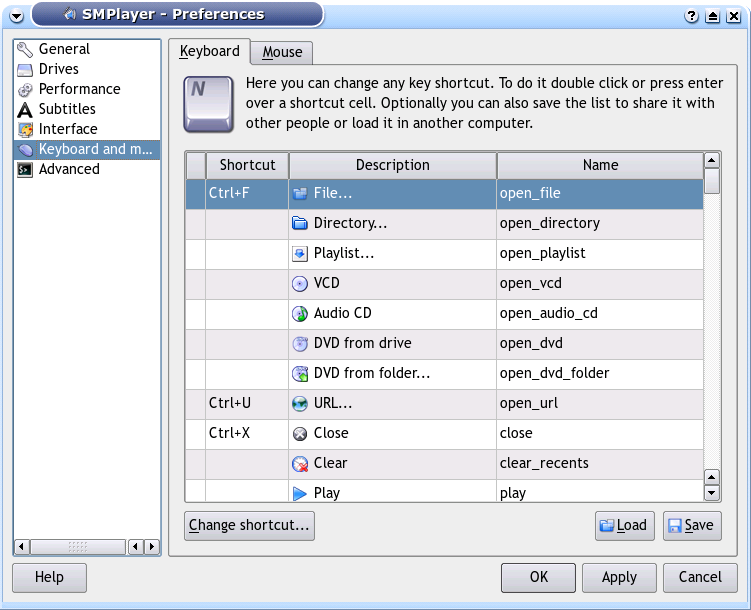Open the Interface preferences section
The image size is (751, 610).
click(87, 129)
